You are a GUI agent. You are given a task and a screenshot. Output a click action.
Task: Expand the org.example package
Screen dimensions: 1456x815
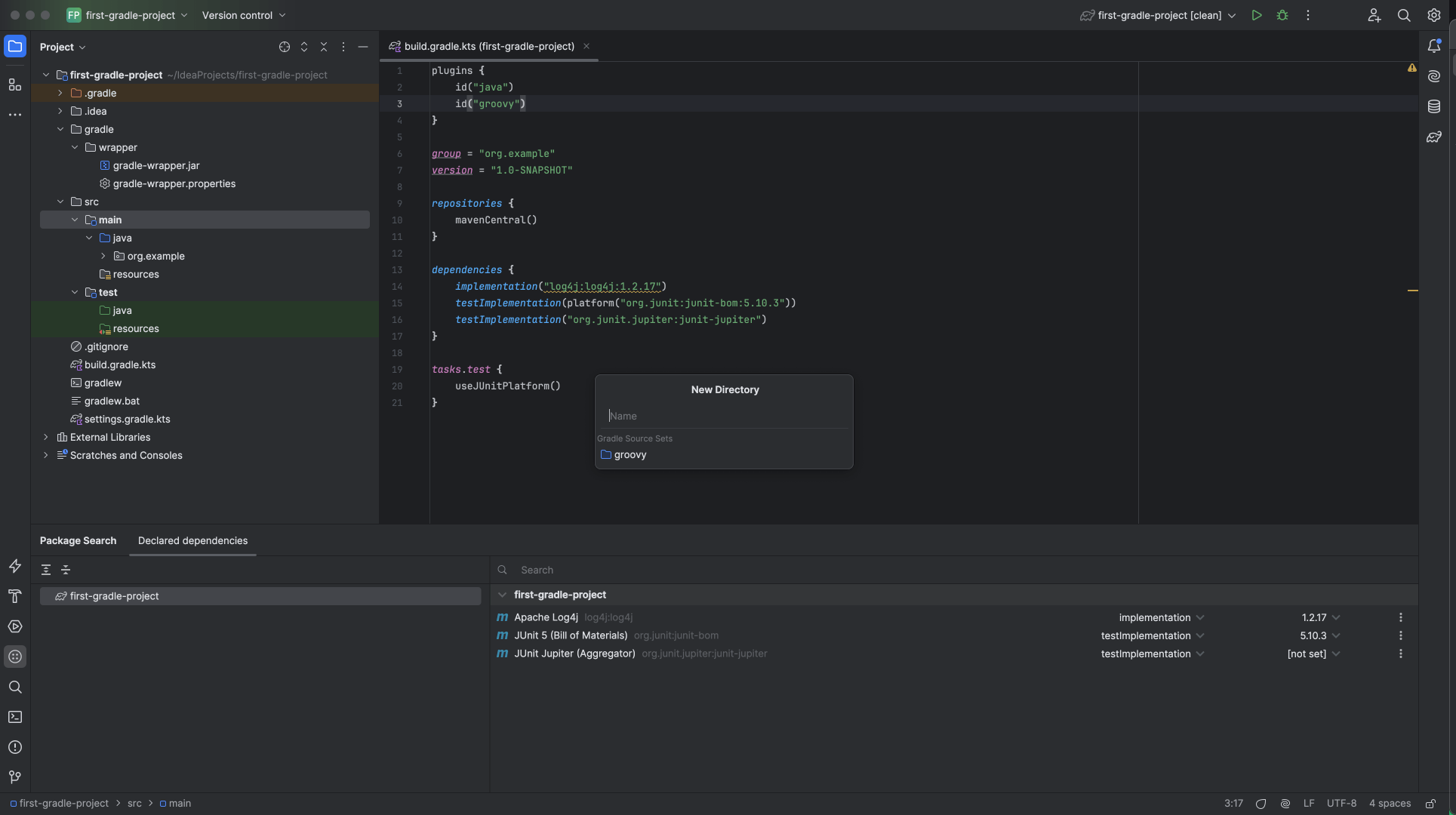[103, 256]
